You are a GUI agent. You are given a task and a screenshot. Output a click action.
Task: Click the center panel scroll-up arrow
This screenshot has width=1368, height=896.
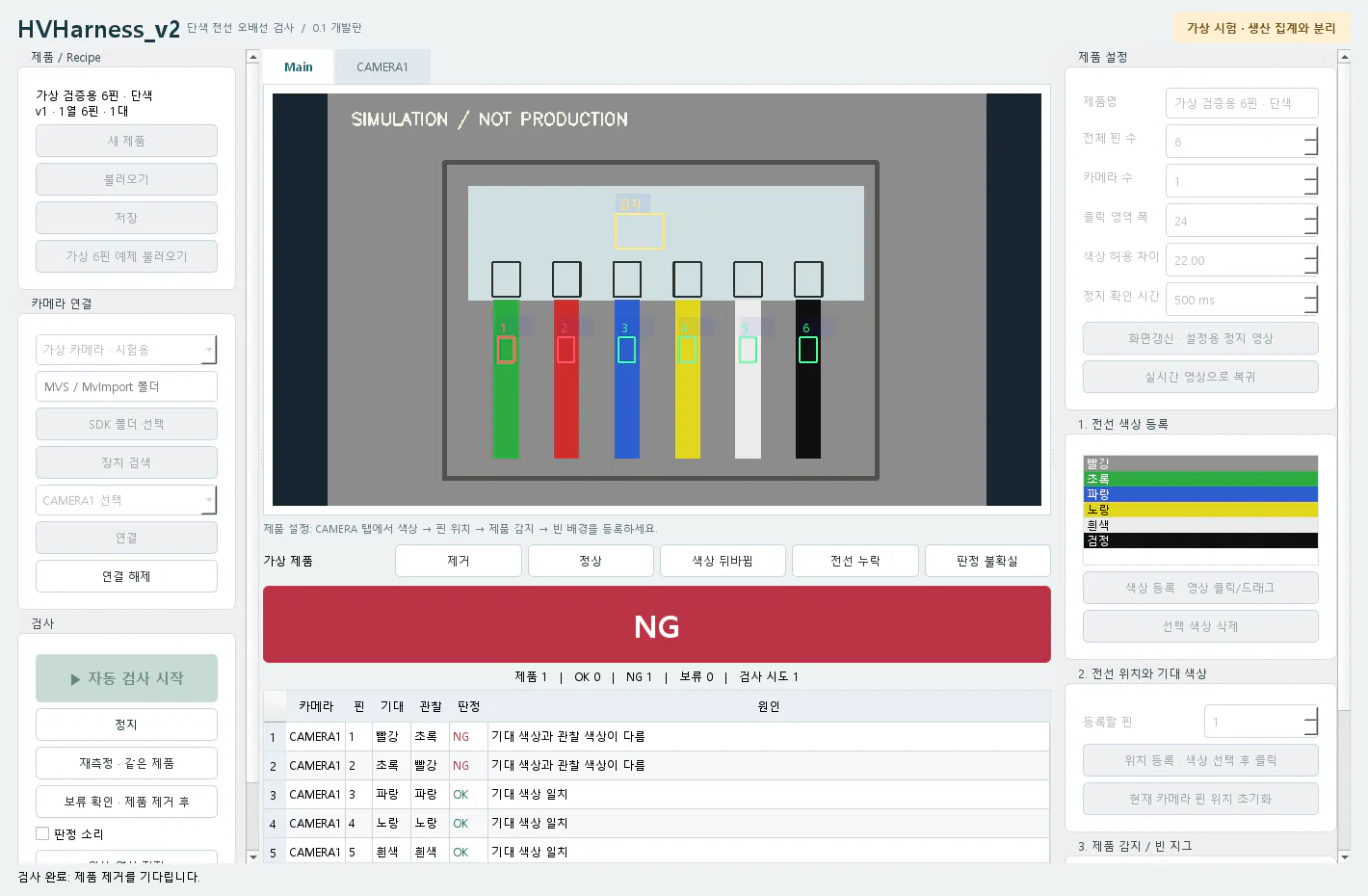tap(253, 57)
